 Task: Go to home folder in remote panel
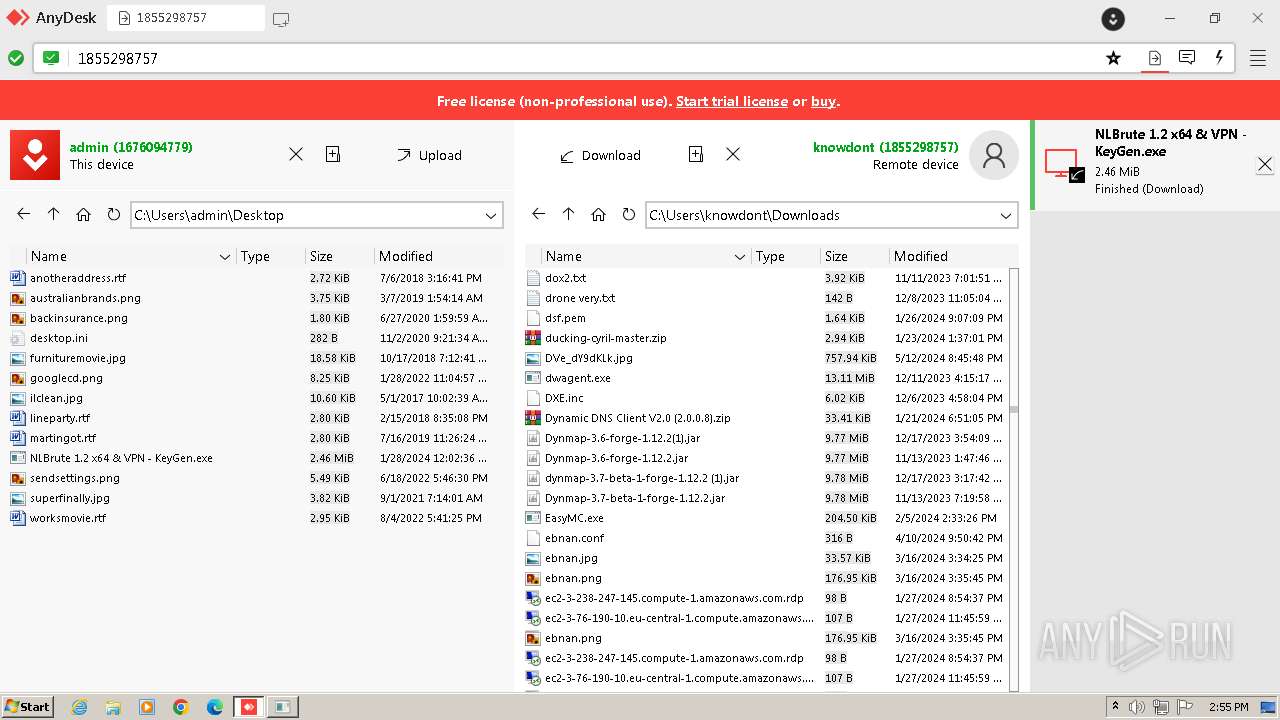pyautogui.click(x=599, y=214)
